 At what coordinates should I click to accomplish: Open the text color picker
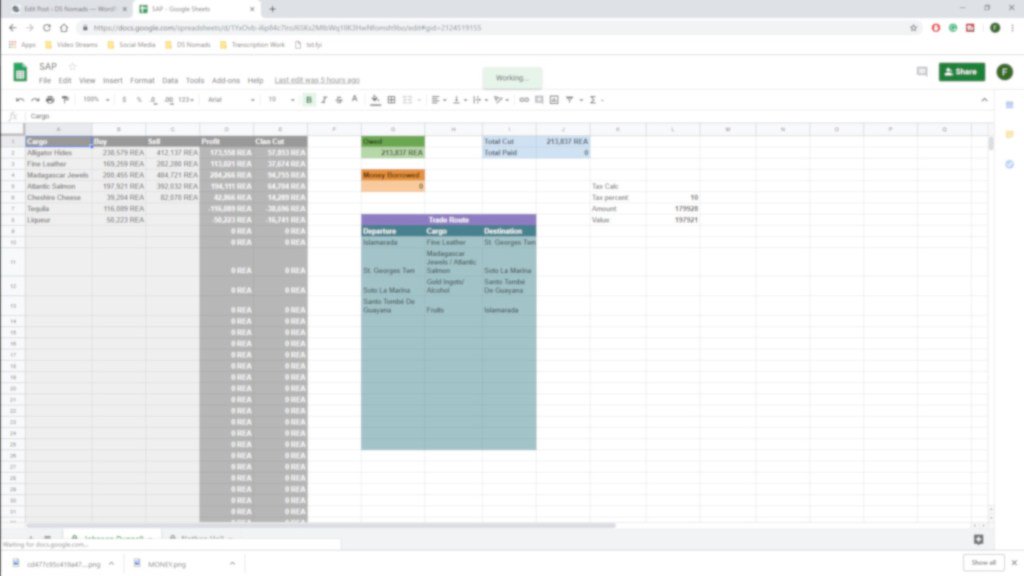point(355,100)
